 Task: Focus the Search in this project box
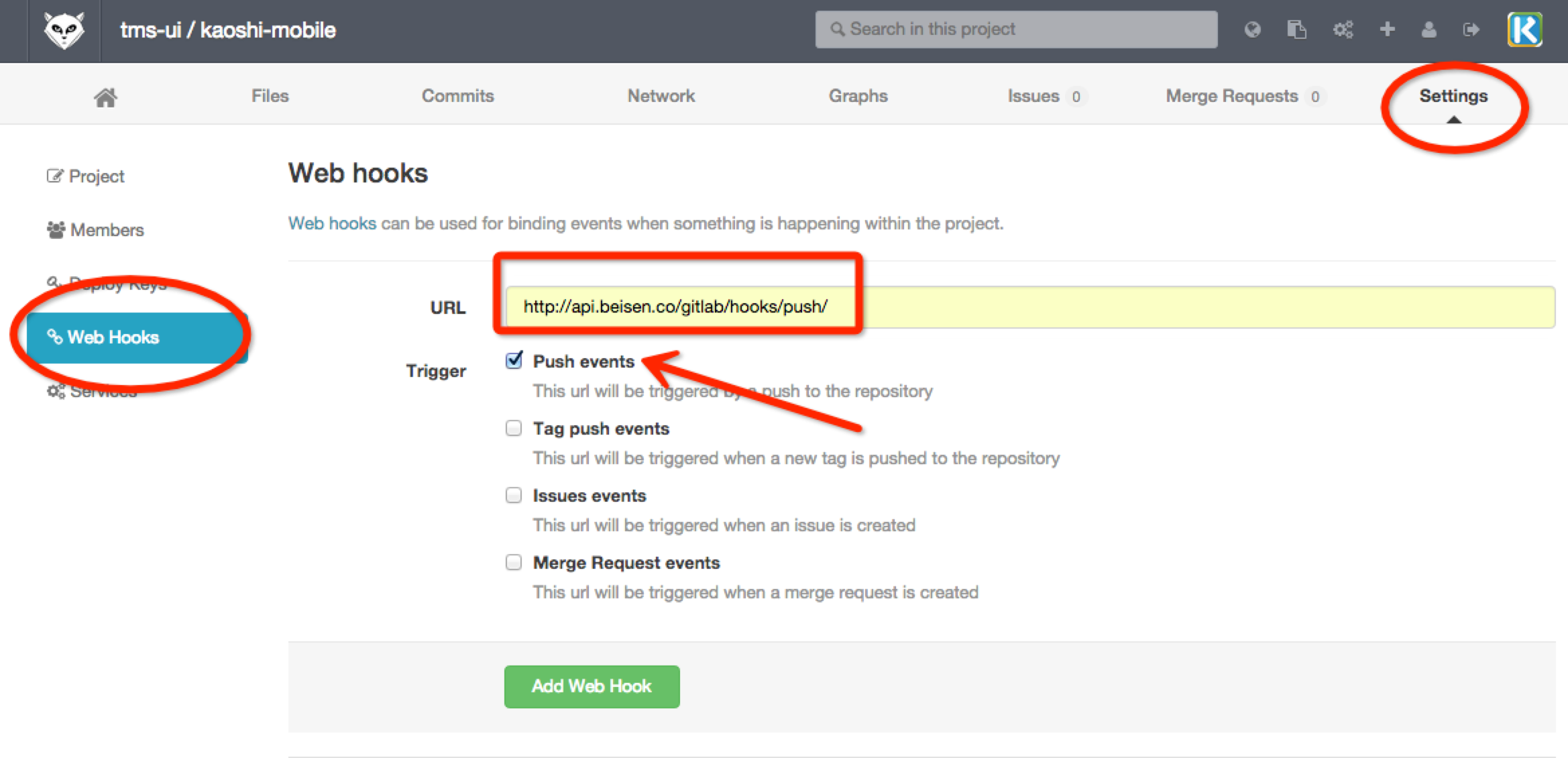point(1016,30)
